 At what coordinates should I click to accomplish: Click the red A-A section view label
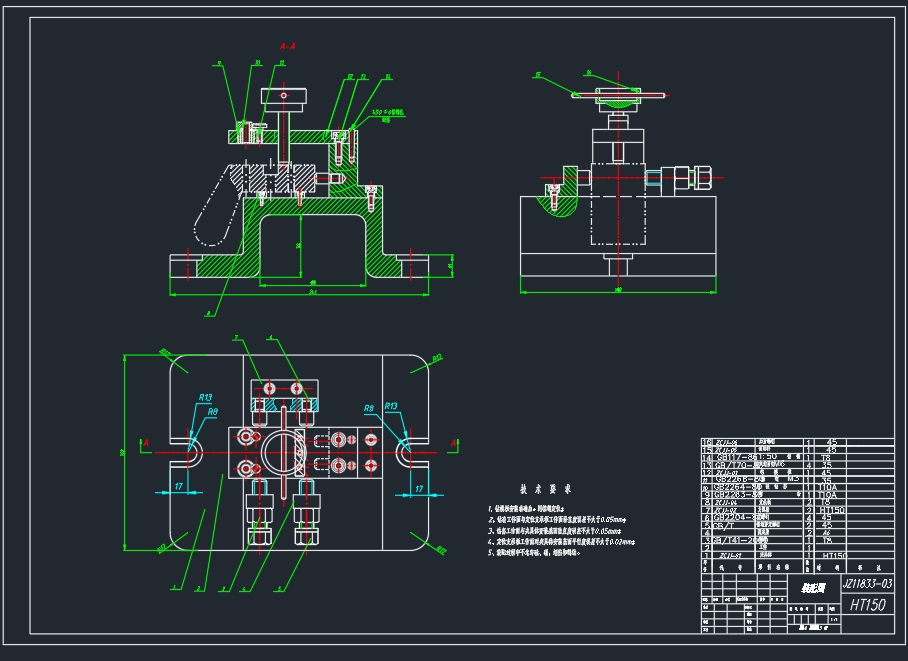(x=287, y=46)
